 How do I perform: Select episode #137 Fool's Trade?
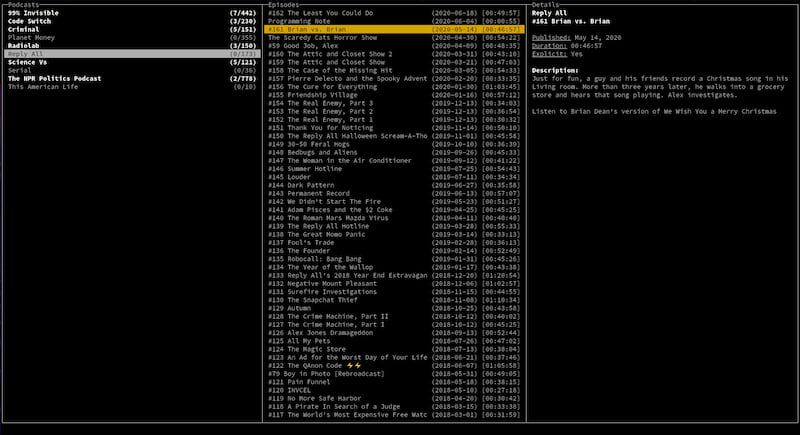(x=394, y=242)
